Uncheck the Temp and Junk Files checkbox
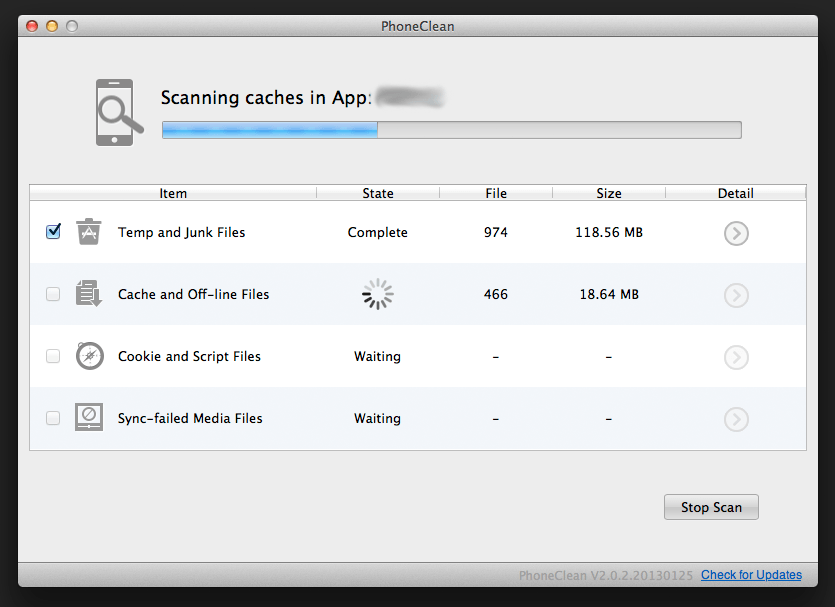Screen dimensions: 835x607 (x=53, y=231)
